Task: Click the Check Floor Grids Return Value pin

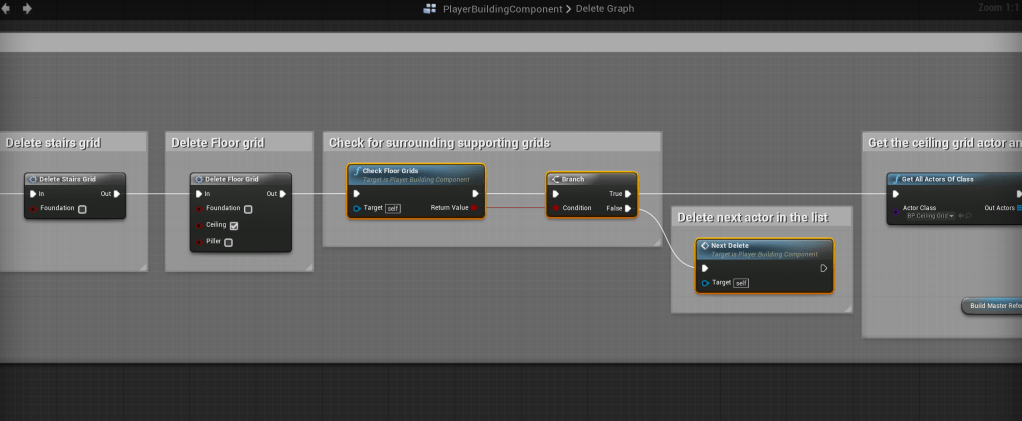Action: click(x=475, y=209)
